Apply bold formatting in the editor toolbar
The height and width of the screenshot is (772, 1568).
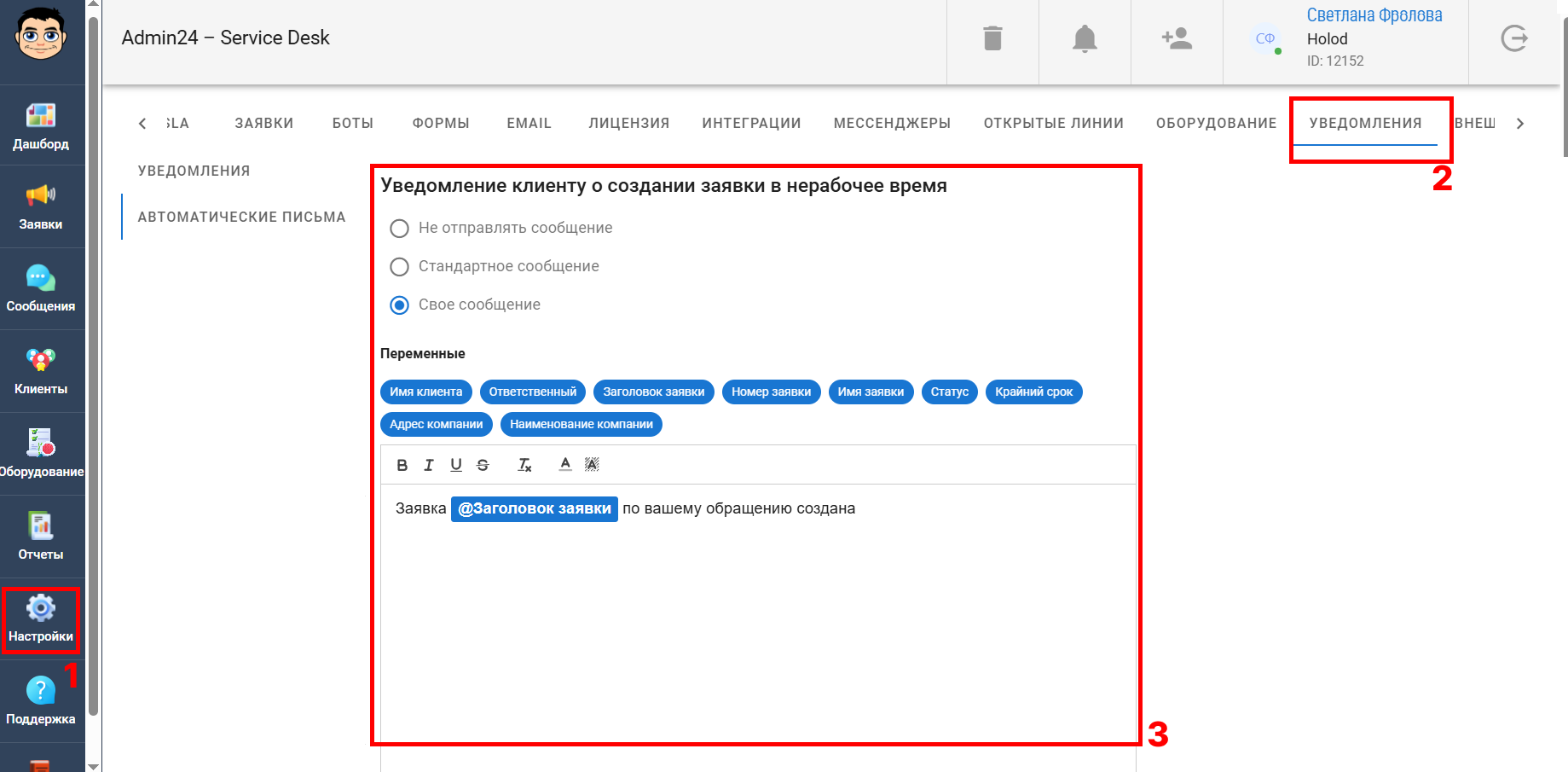[402, 465]
